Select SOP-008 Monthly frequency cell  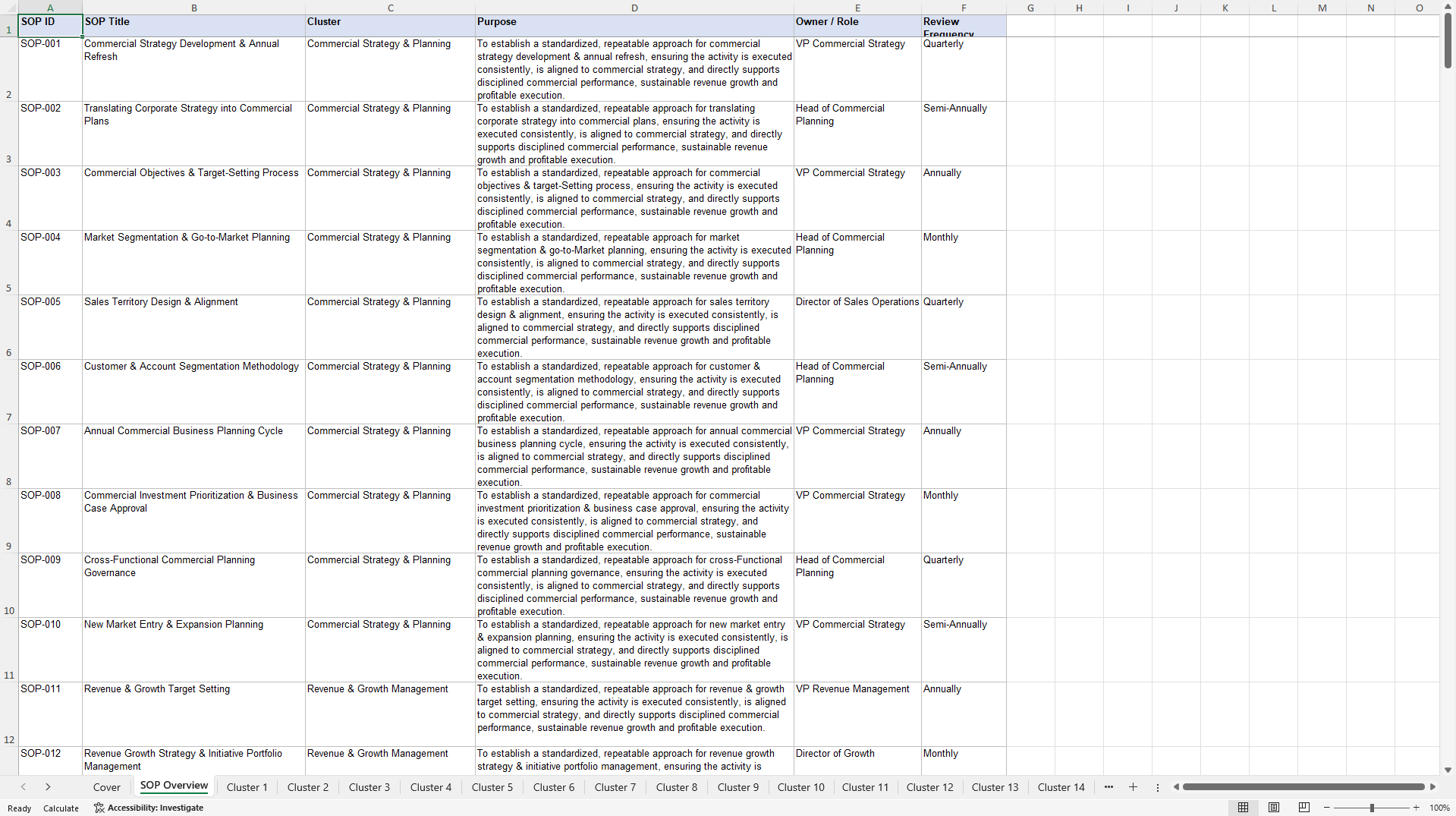pos(964,521)
